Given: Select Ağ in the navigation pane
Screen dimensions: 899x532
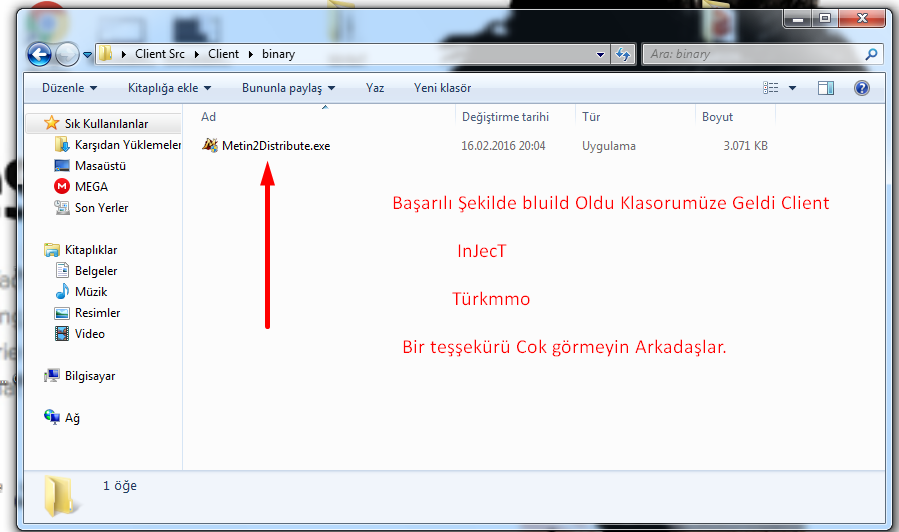Looking at the screenshot, I should (72, 418).
